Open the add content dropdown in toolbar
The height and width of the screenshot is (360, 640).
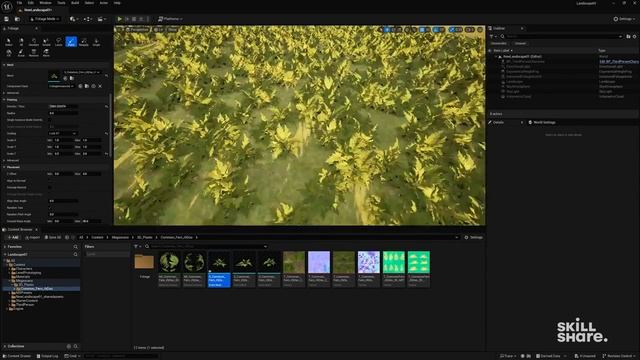pos(73,19)
